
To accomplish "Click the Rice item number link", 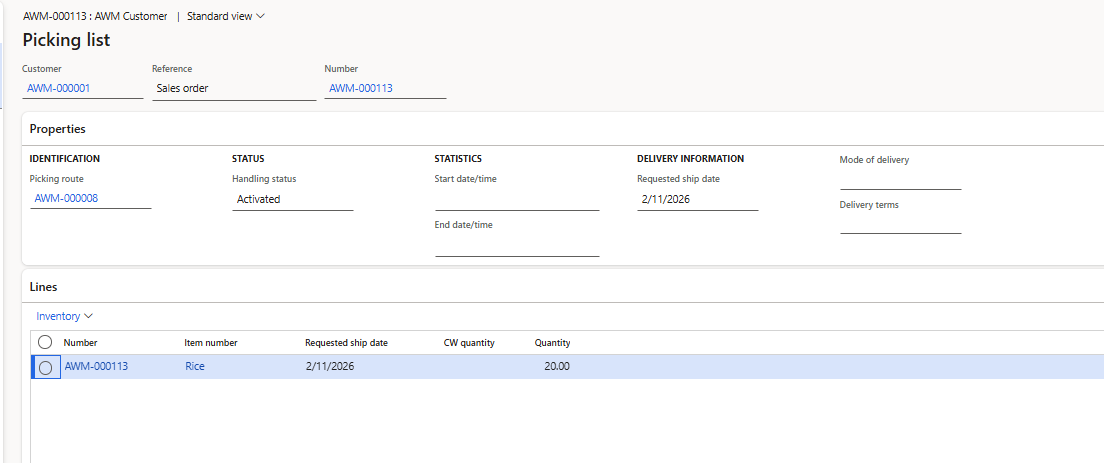I will (x=195, y=366).
